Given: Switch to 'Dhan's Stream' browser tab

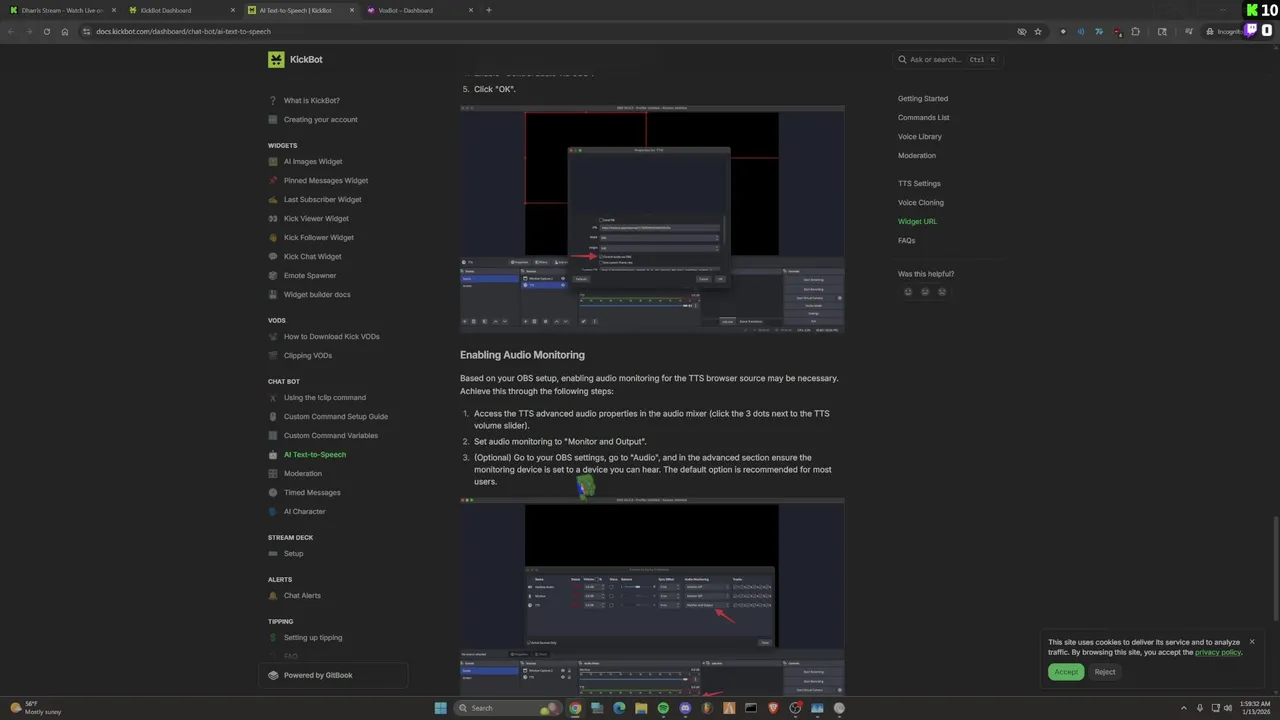Looking at the screenshot, I should (61, 11).
